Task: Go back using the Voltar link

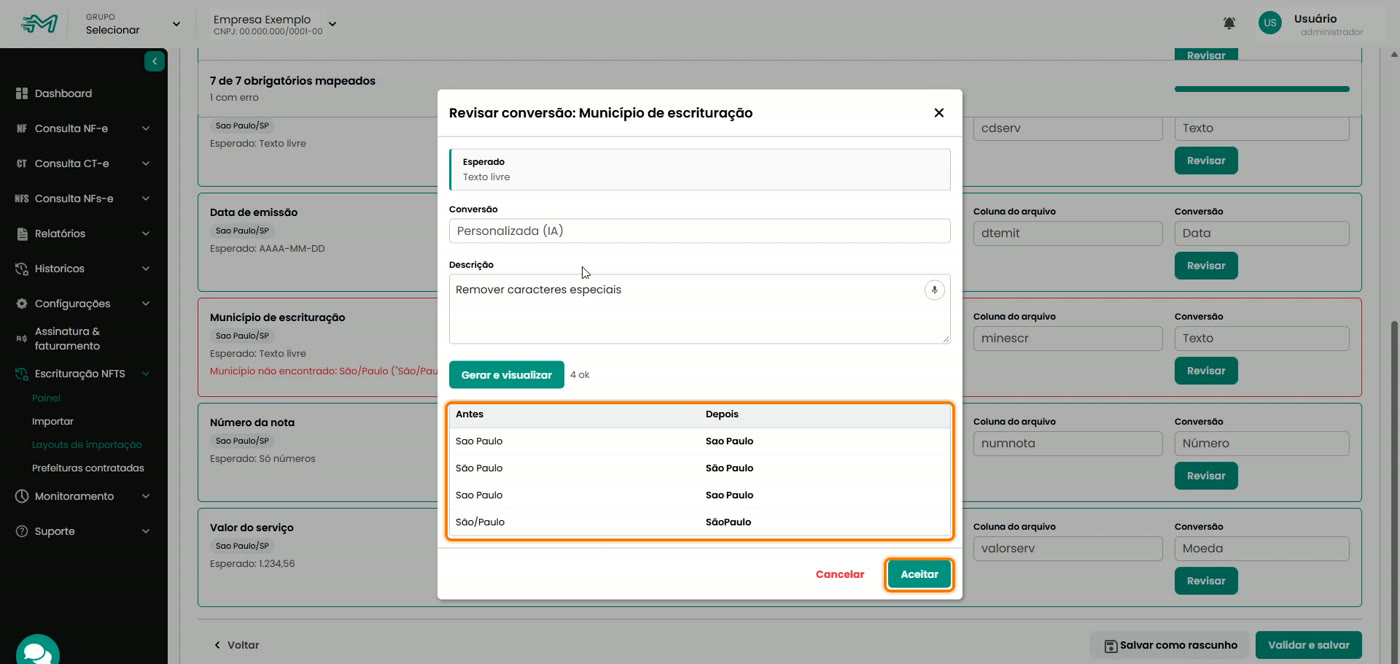Action: 237,645
